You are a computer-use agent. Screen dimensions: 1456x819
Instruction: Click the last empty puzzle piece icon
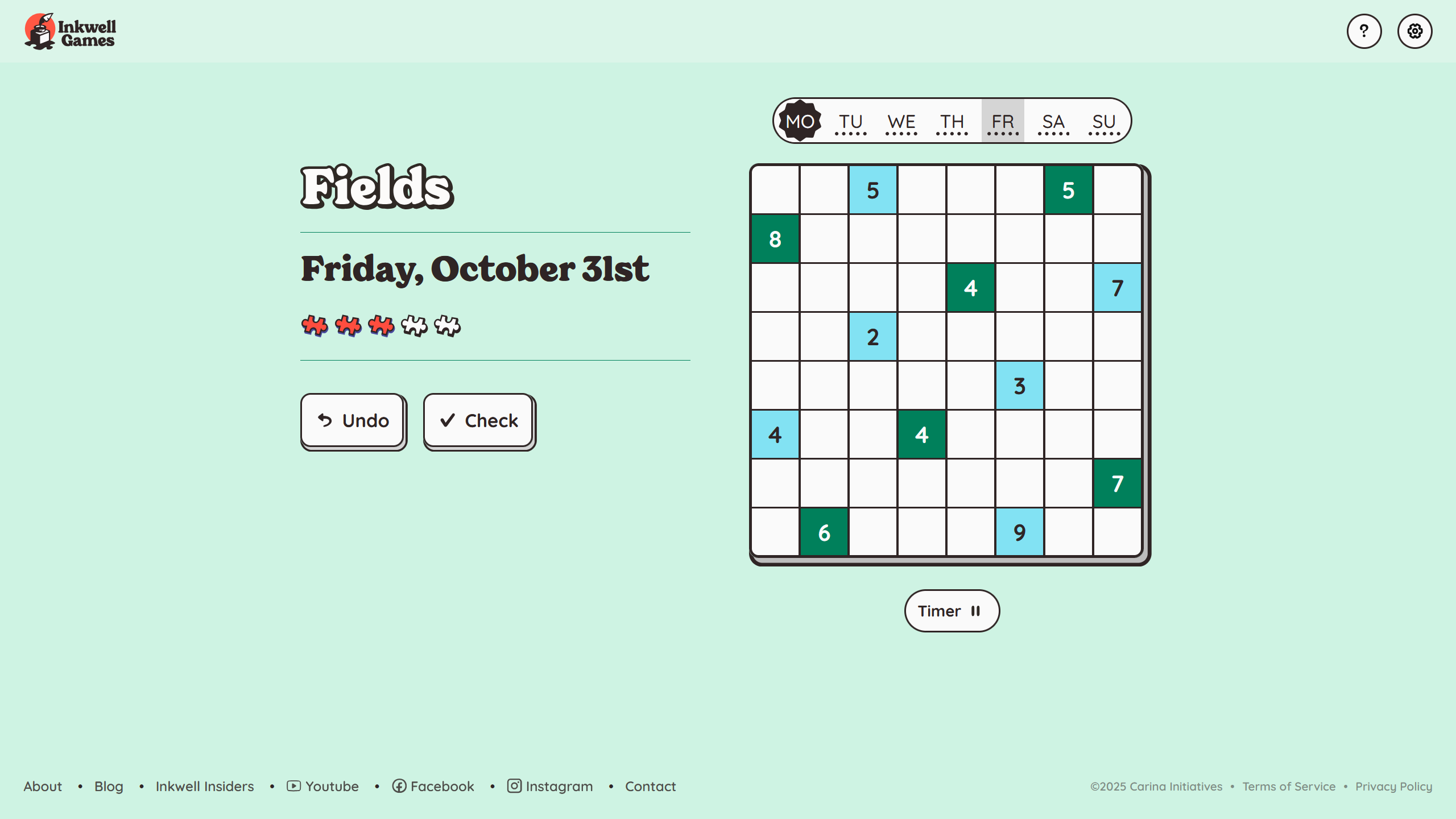[447, 326]
